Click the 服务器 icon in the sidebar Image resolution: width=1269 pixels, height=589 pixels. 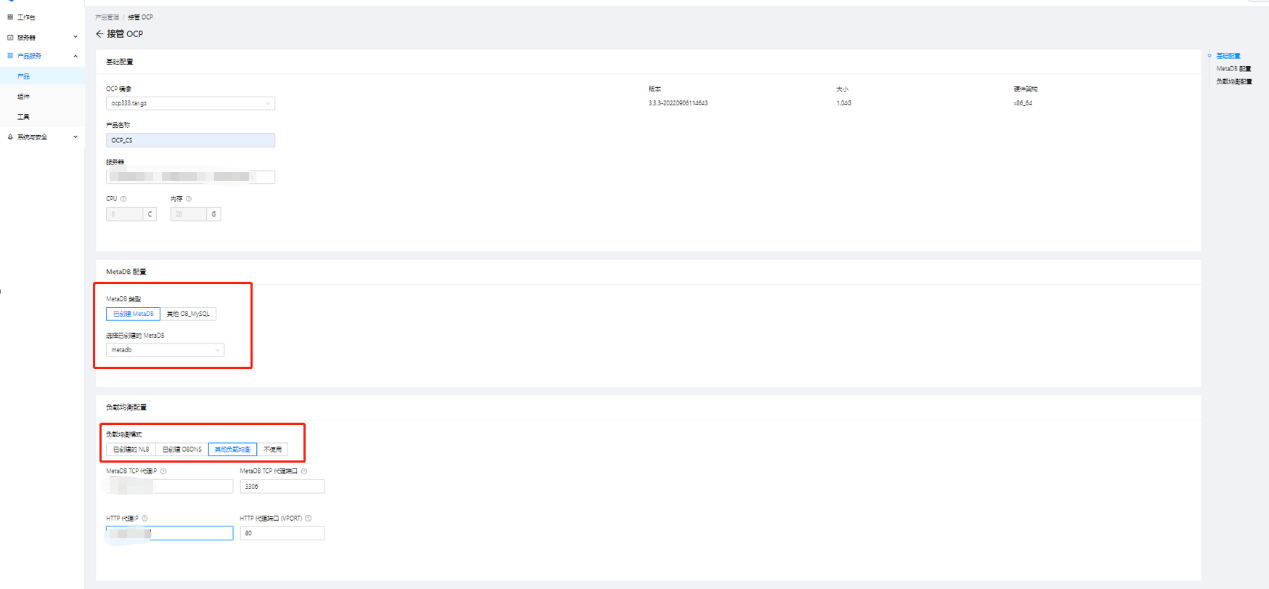click(10, 37)
